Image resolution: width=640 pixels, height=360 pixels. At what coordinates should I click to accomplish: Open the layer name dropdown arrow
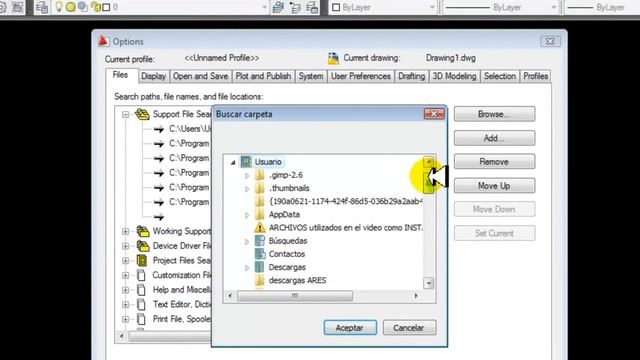[x=264, y=7]
